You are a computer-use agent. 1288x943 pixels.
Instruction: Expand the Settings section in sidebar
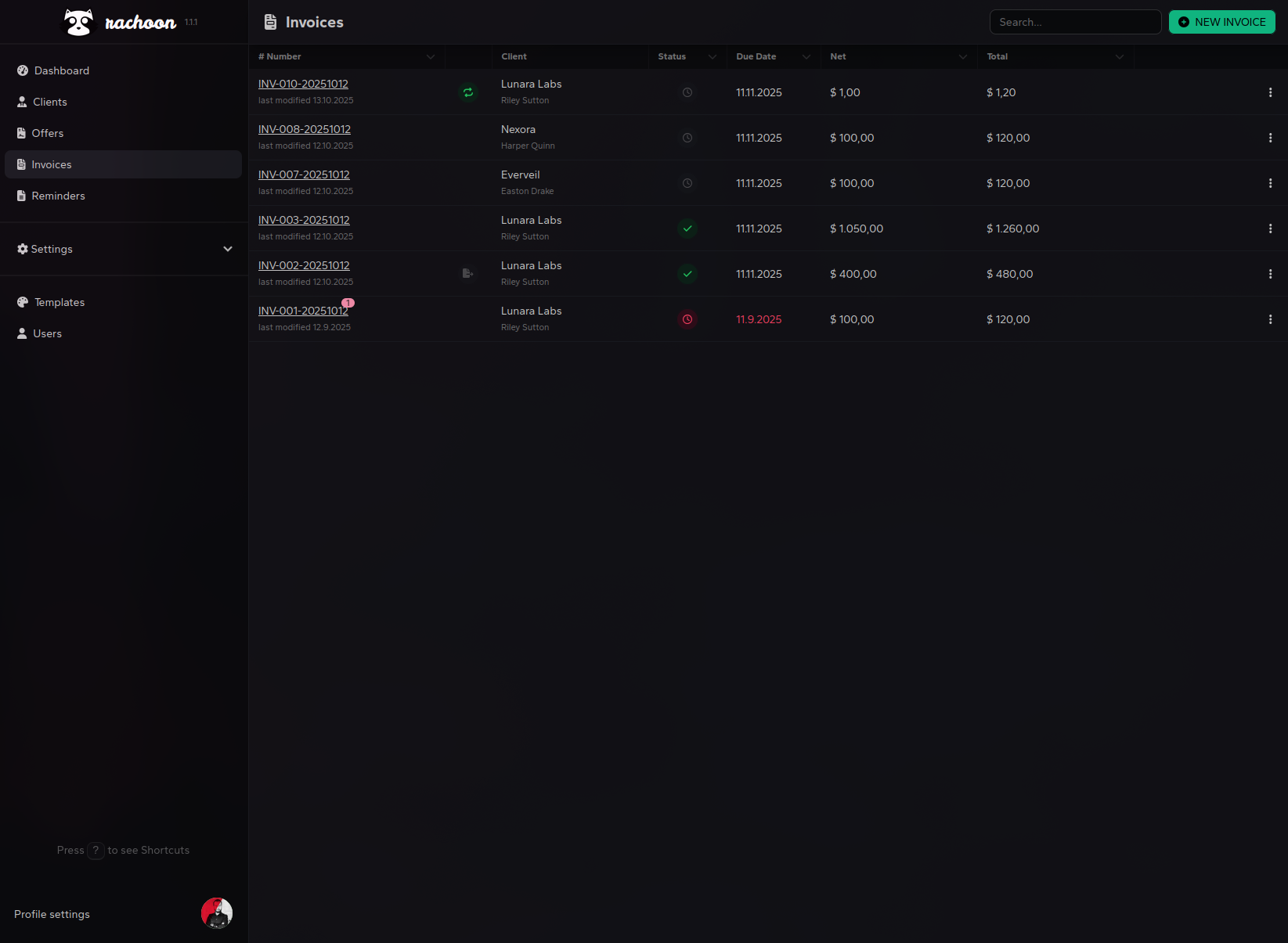[227, 249]
